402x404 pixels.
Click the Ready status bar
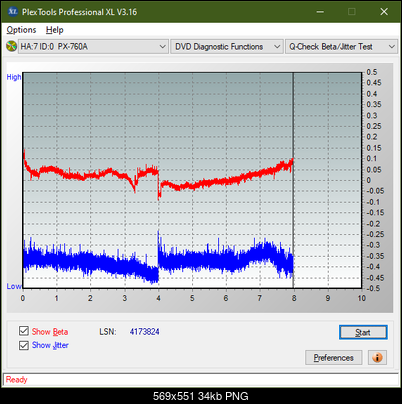[201, 379]
